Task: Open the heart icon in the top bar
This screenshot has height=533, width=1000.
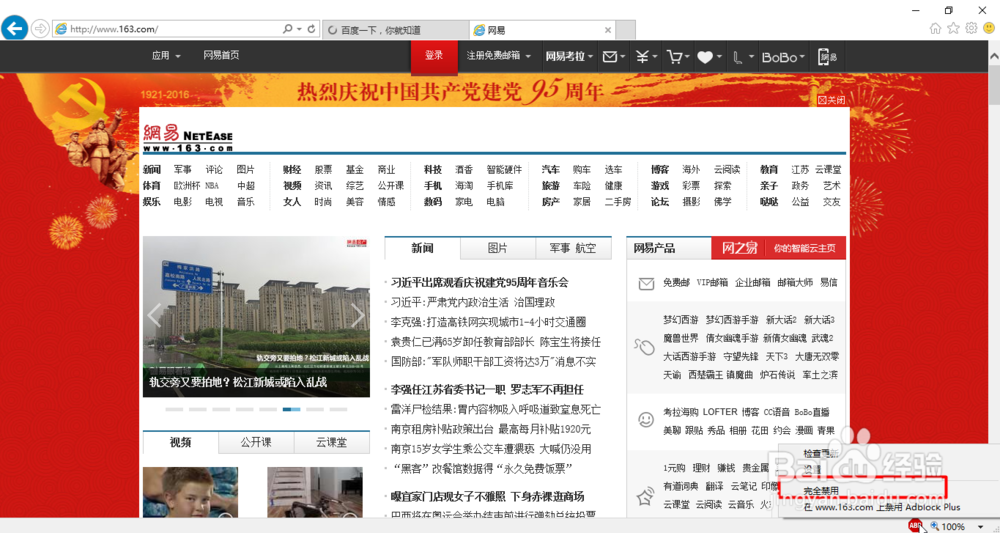Action: point(705,57)
